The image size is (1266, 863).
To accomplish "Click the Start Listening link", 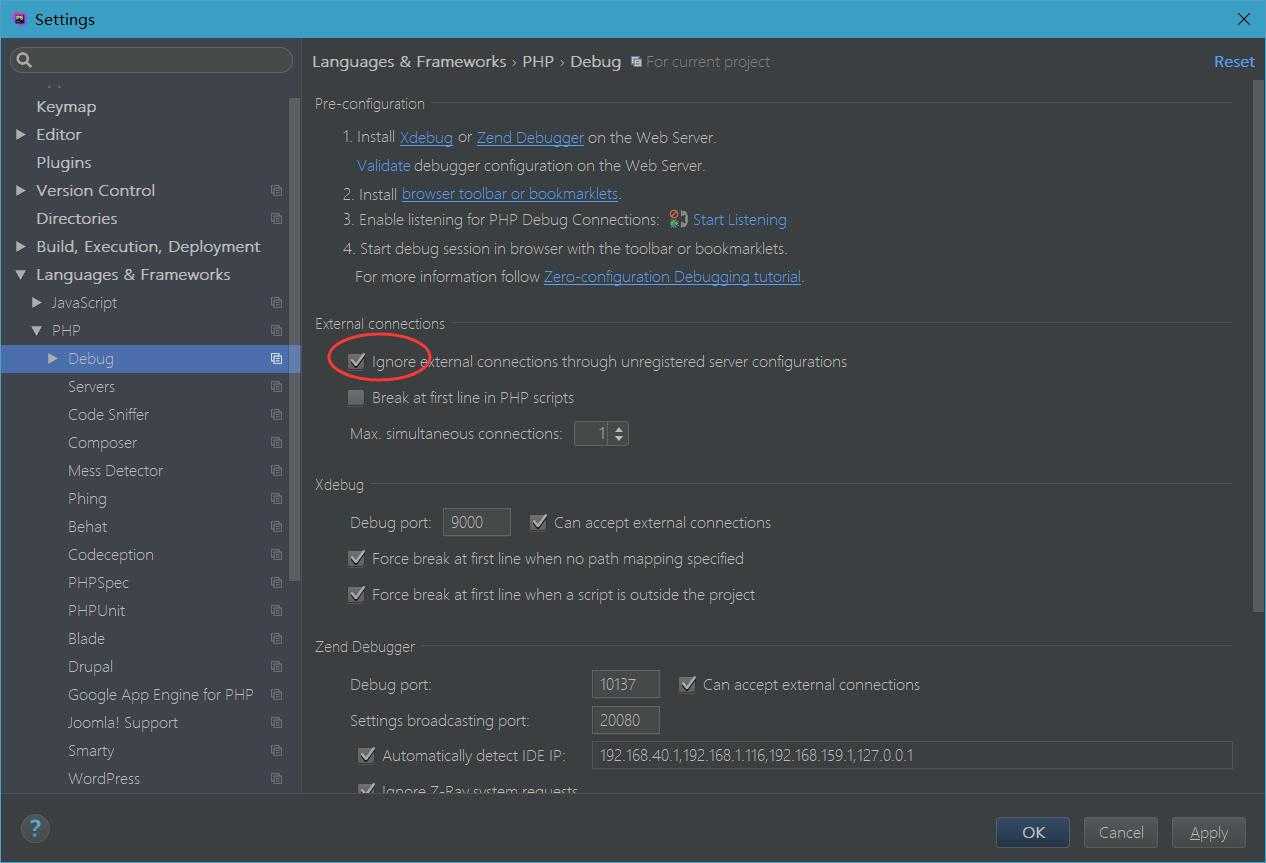I will [x=740, y=219].
